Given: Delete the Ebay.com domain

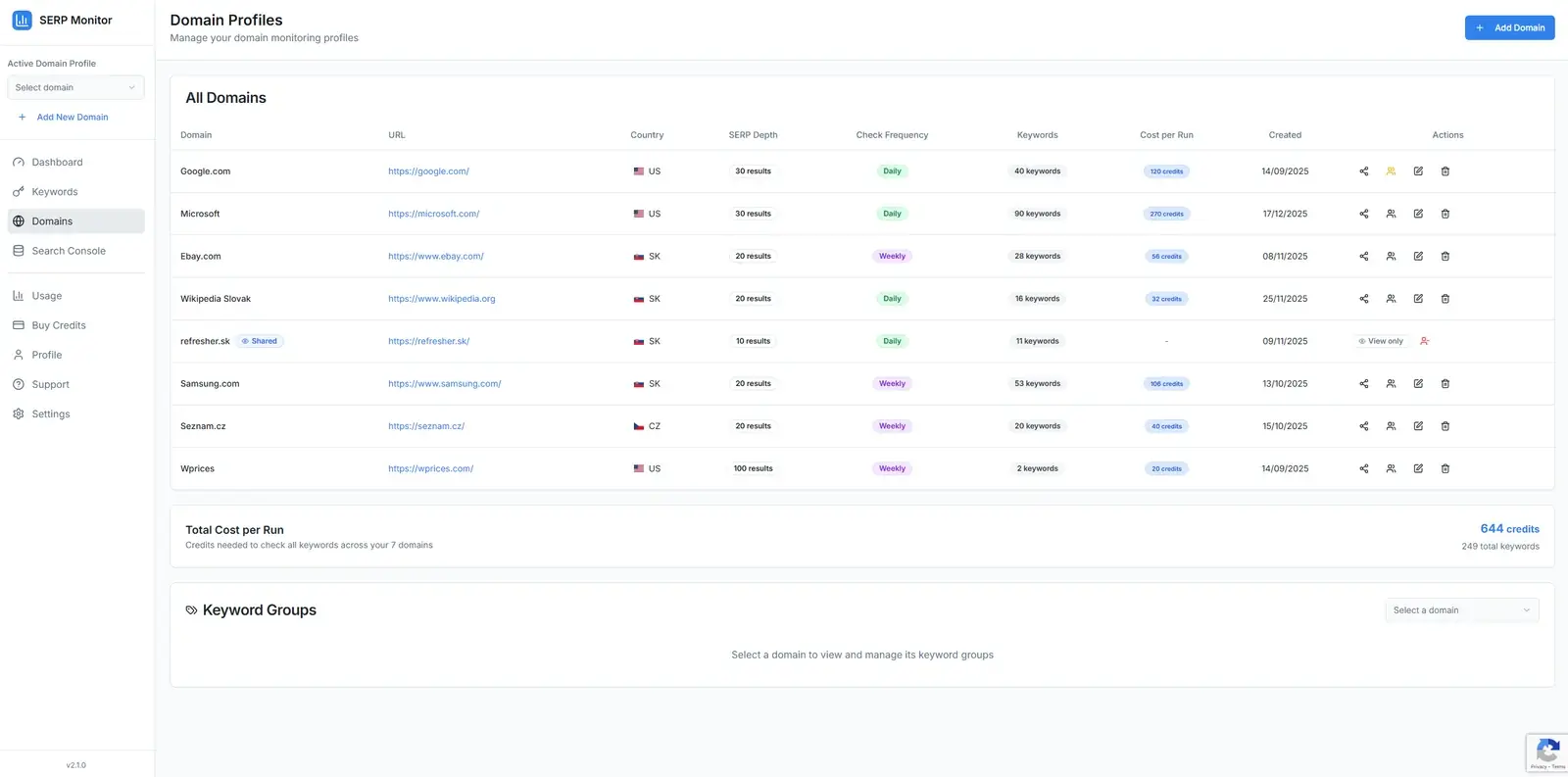Looking at the screenshot, I should (1445, 257).
